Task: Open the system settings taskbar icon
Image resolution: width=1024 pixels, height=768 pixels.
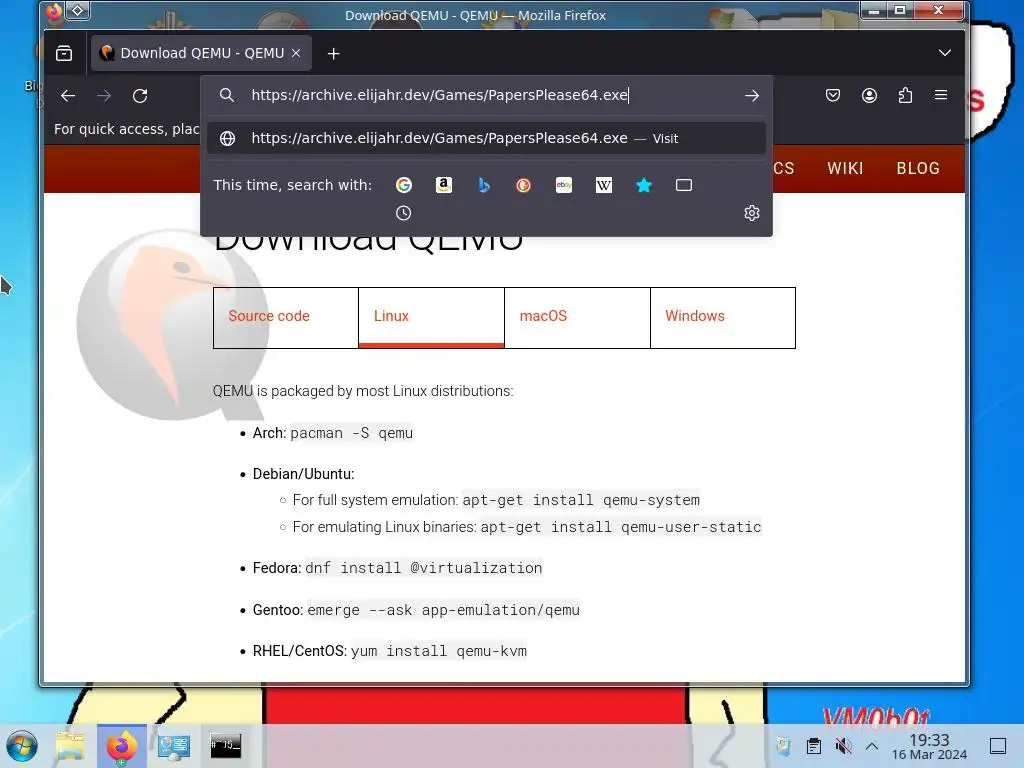Action: coord(174,746)
